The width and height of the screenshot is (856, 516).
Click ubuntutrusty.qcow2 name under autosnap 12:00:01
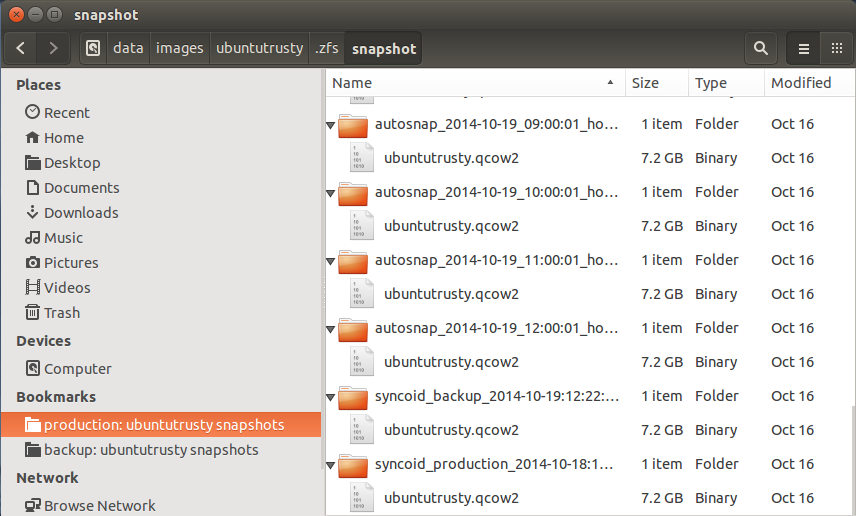coord(451,362)
